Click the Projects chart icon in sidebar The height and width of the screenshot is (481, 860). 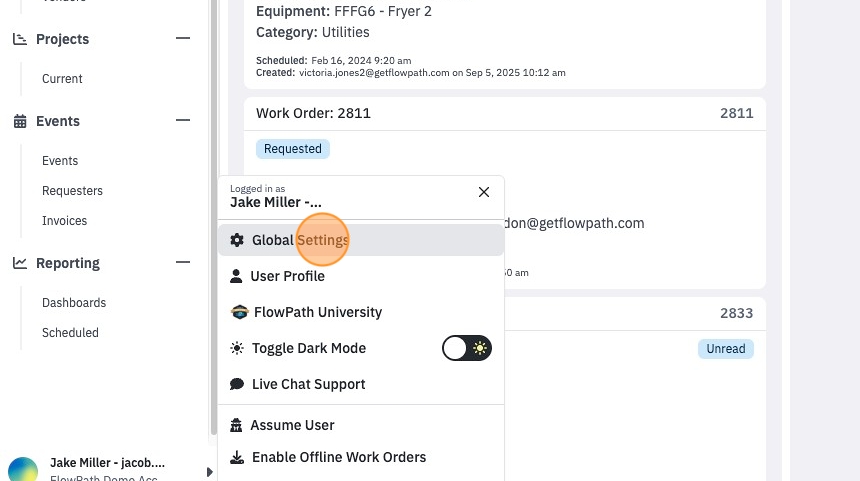pos(20,39)
